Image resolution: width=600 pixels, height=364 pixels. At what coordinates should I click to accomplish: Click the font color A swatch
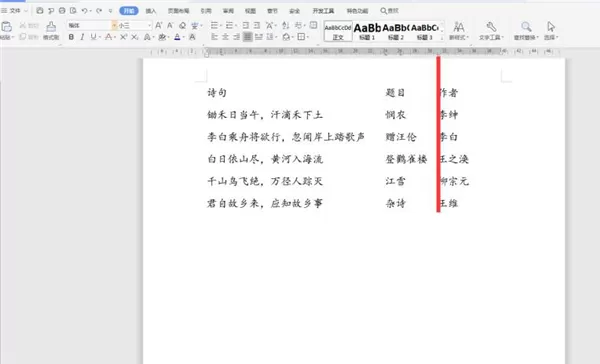pyautogui.click(x=177, y=37)
